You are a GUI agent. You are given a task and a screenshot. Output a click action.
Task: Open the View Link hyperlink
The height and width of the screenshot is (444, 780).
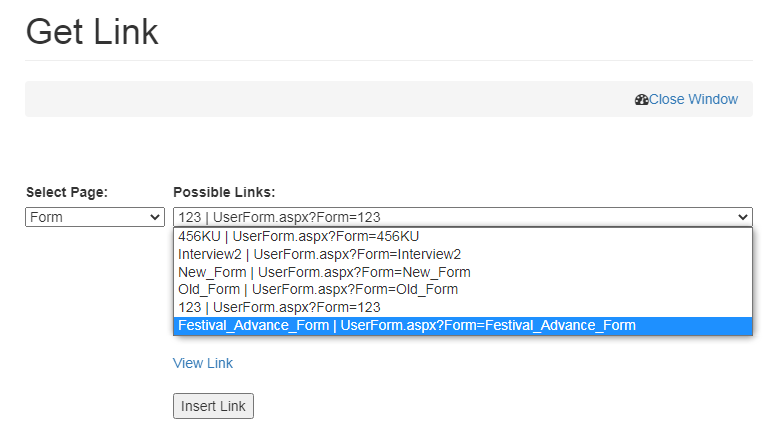tap(203, 363)
